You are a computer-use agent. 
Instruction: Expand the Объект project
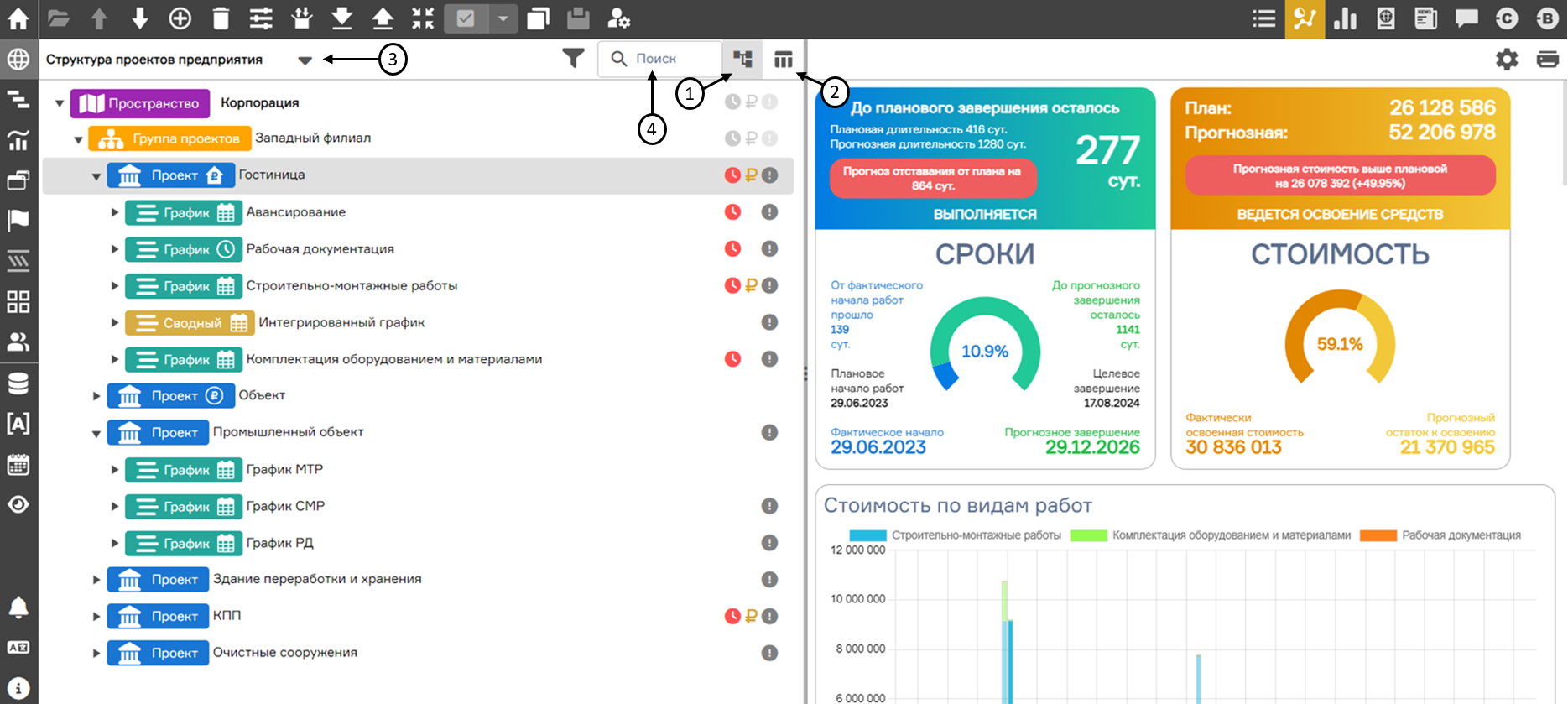96,395
